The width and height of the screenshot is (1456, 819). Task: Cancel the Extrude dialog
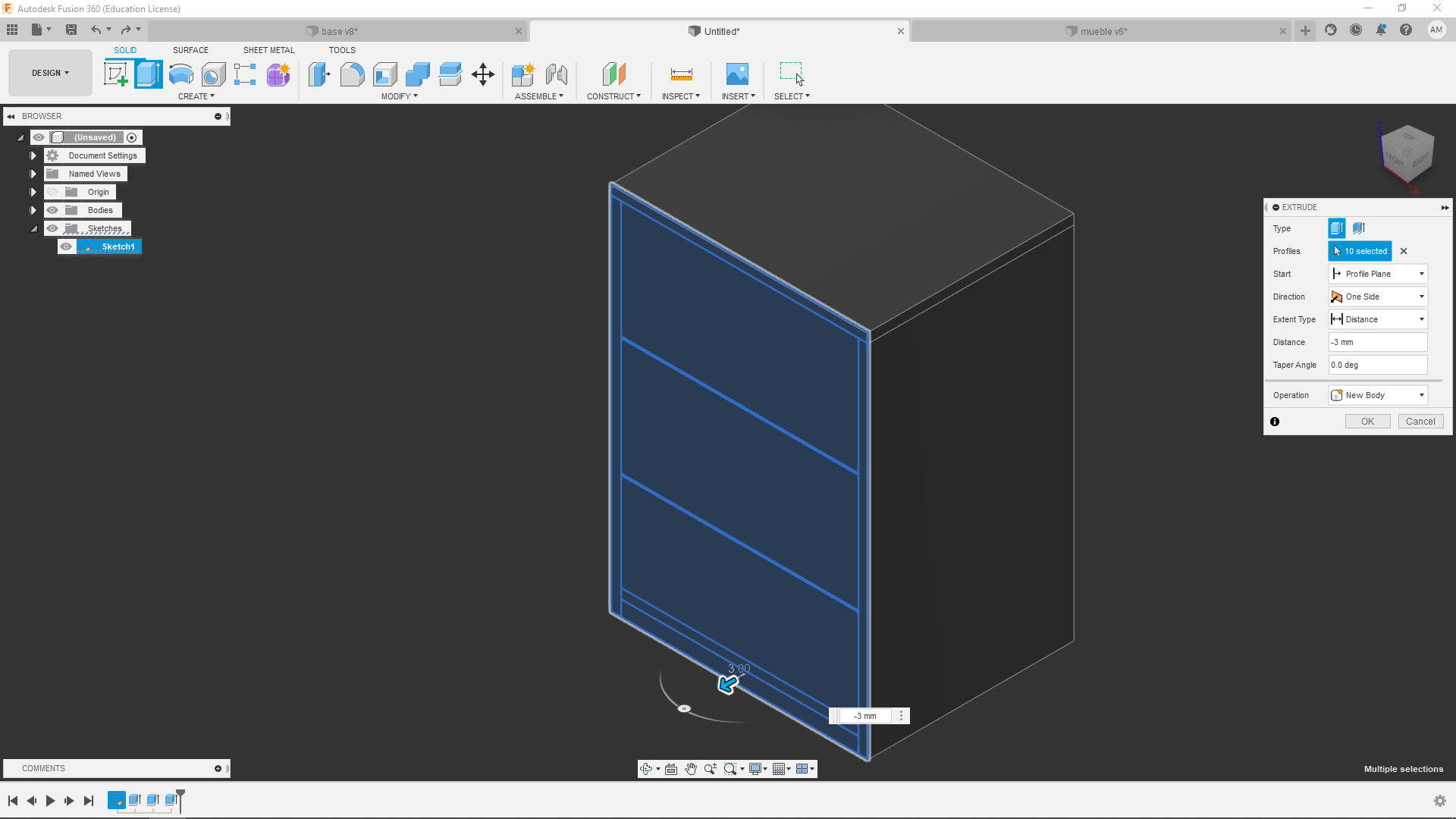pyautogui.click(x=1420, y=422)
